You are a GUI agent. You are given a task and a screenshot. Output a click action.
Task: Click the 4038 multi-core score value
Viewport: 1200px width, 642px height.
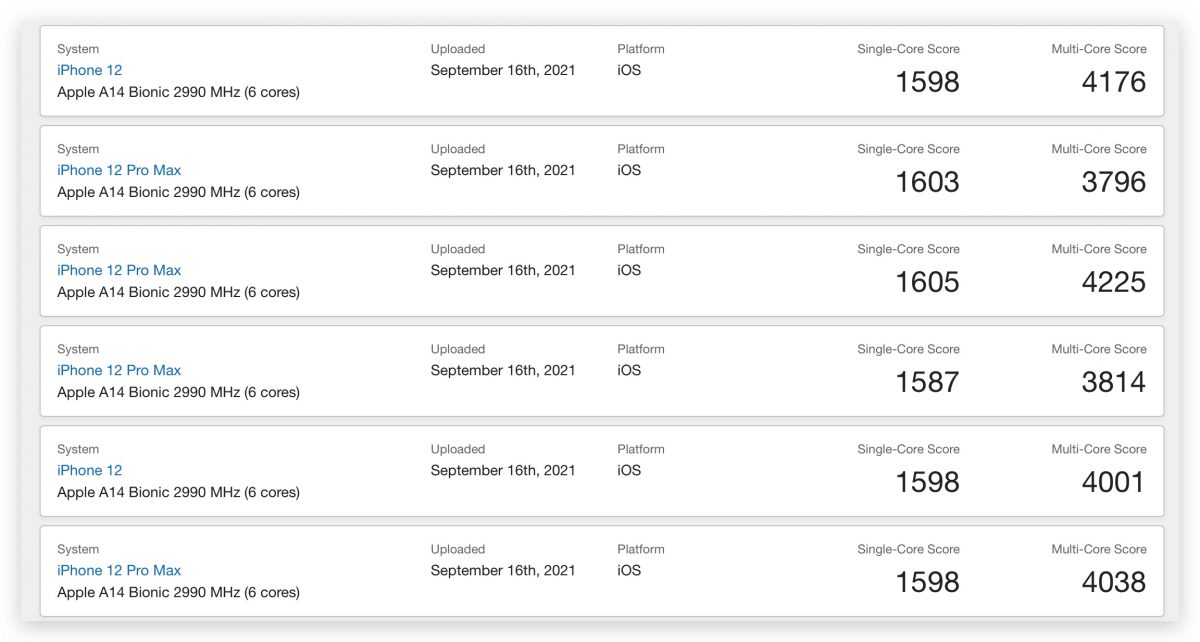coord(1114,582)
